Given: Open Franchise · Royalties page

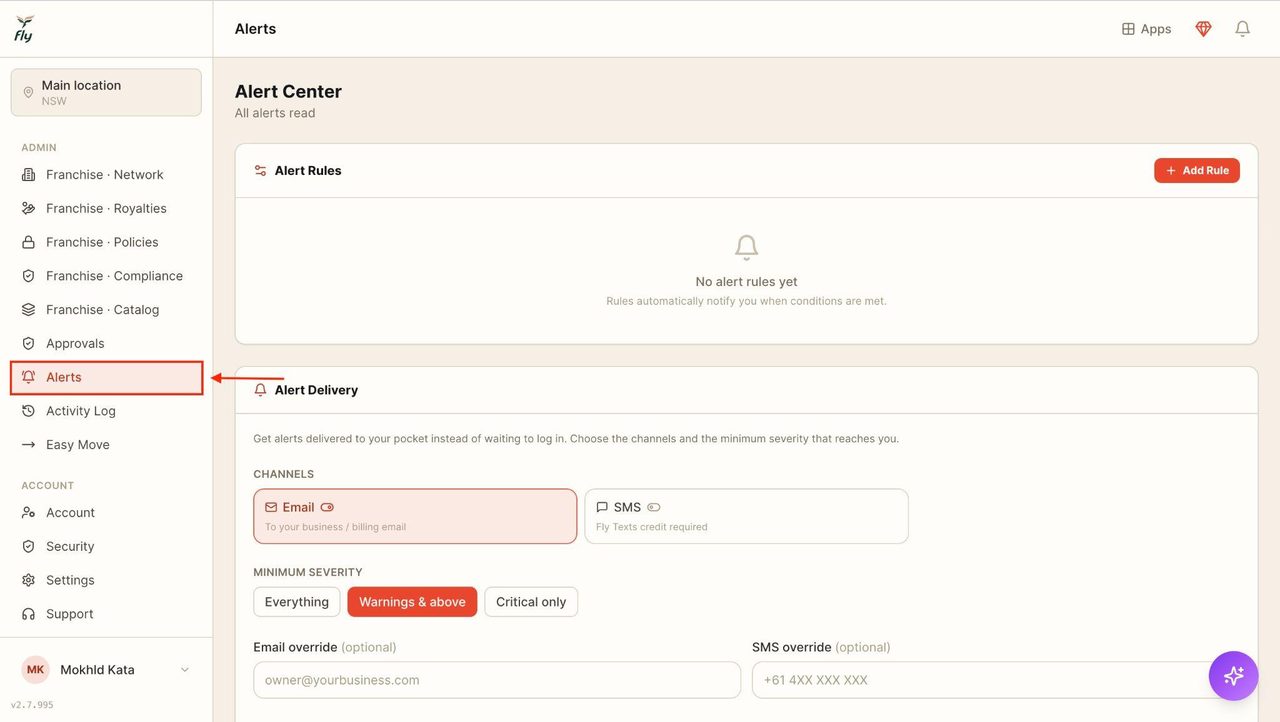Looking at the screenshot, I should (x=106, y=209).
